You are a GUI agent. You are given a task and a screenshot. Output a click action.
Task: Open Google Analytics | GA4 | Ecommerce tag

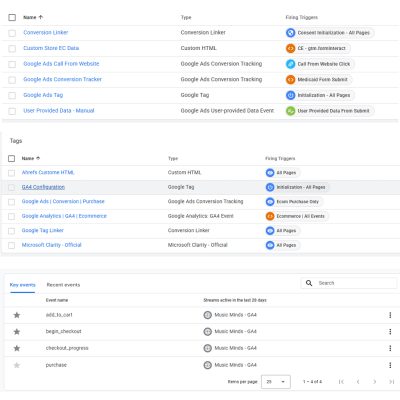(64, 216)
